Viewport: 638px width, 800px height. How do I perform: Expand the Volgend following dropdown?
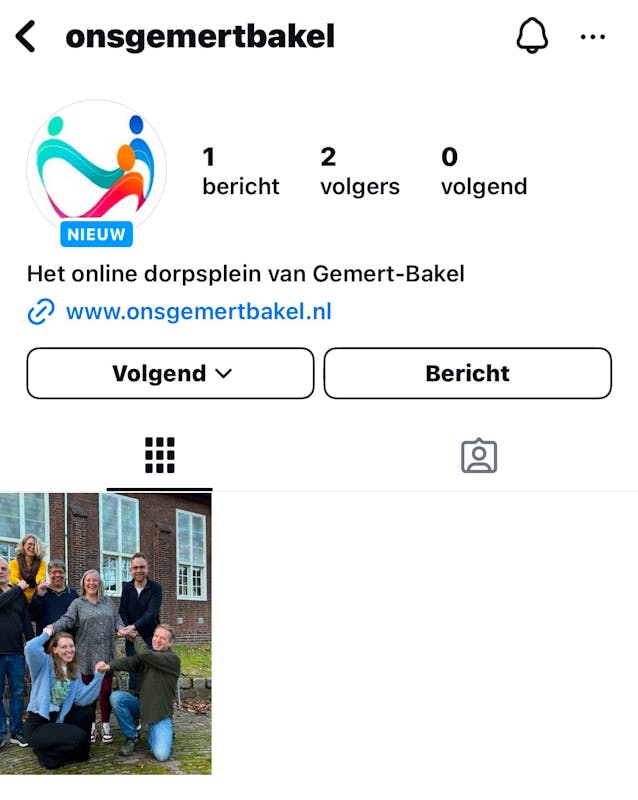170,373
